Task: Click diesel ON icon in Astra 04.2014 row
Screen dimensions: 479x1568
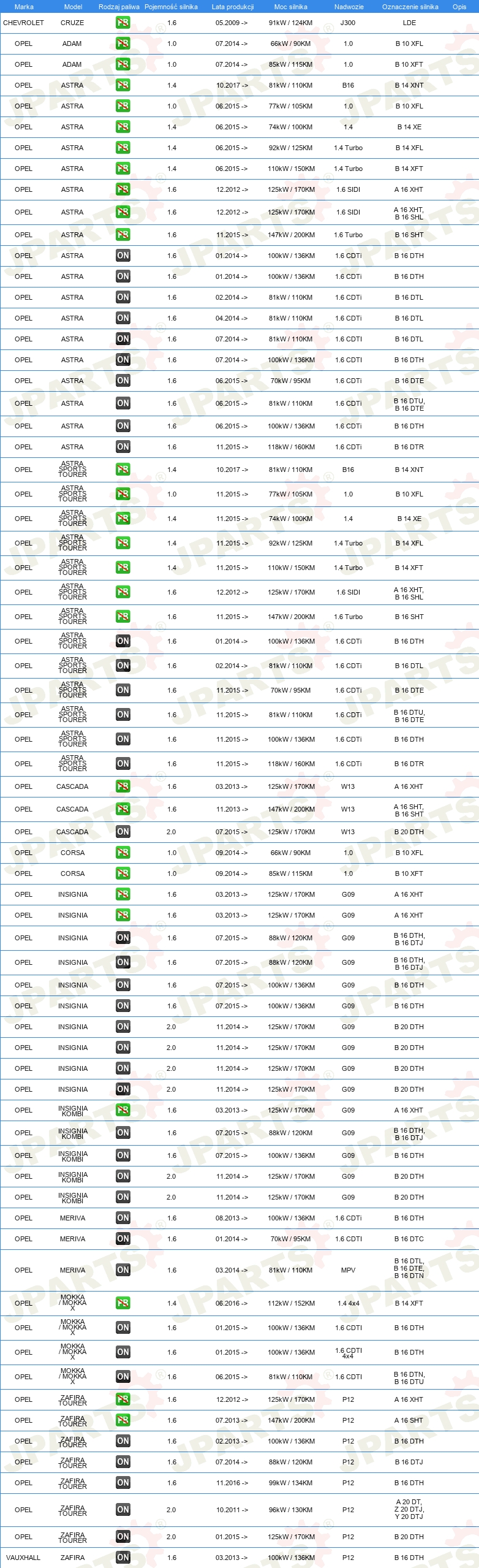Action: (x=123, y=318)
